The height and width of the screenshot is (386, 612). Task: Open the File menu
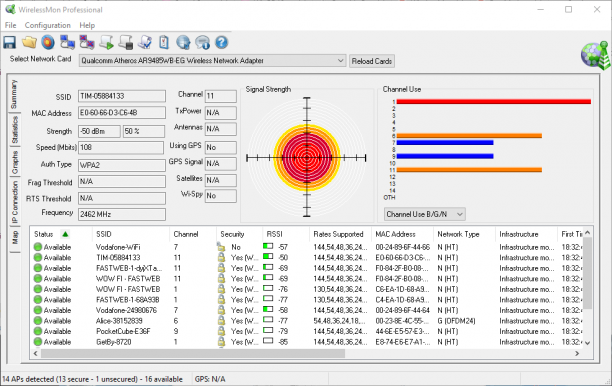pos(11,25)
